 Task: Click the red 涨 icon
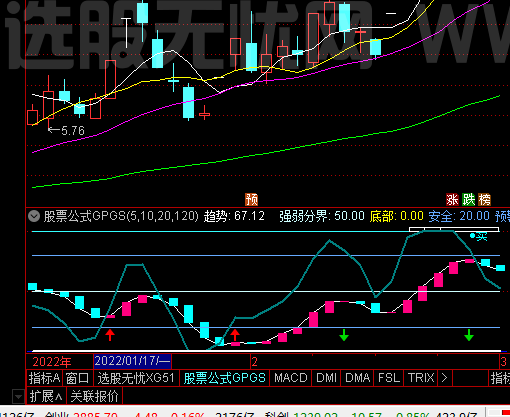[453, 200]
